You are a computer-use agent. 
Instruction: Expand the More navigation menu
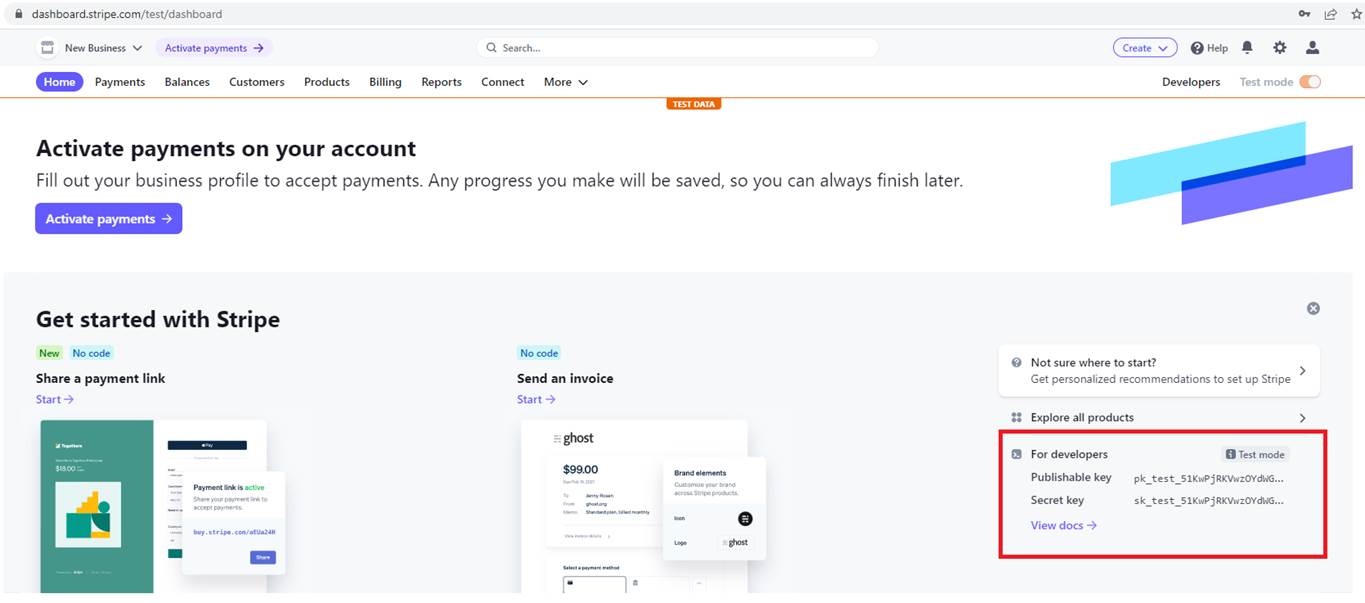pos(565,82)
